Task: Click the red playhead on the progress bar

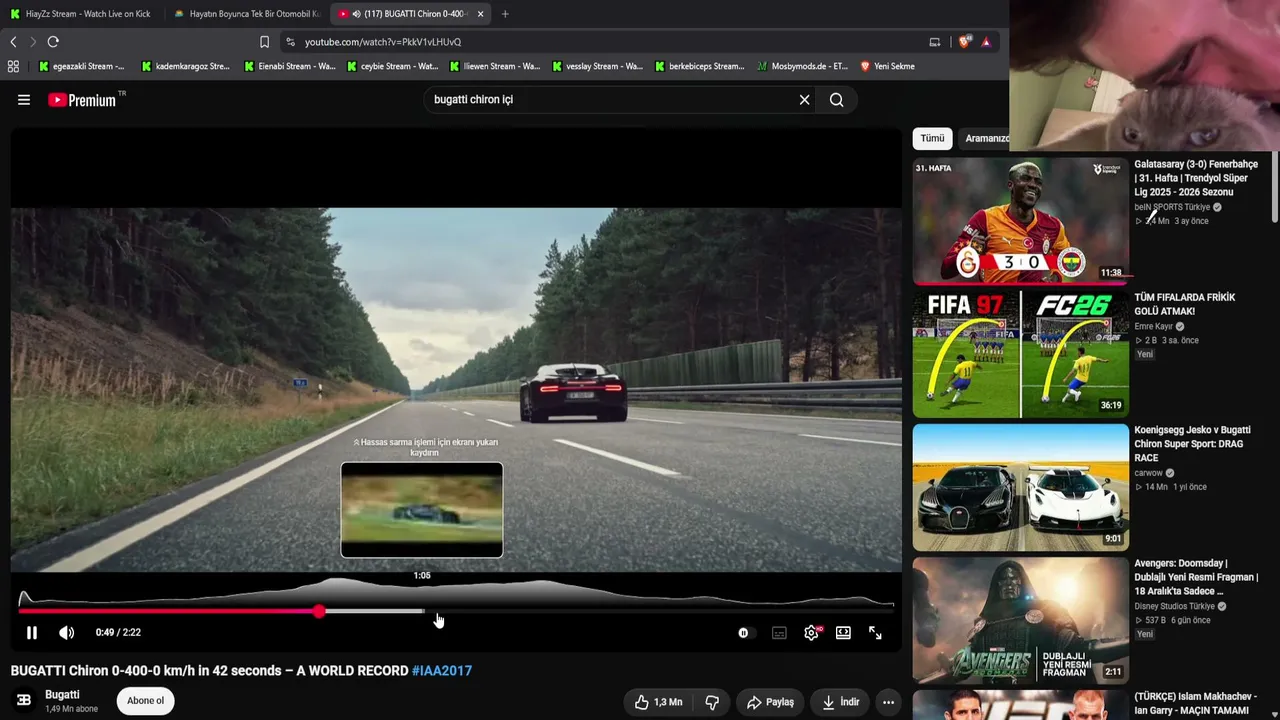Action: [318, 611]
